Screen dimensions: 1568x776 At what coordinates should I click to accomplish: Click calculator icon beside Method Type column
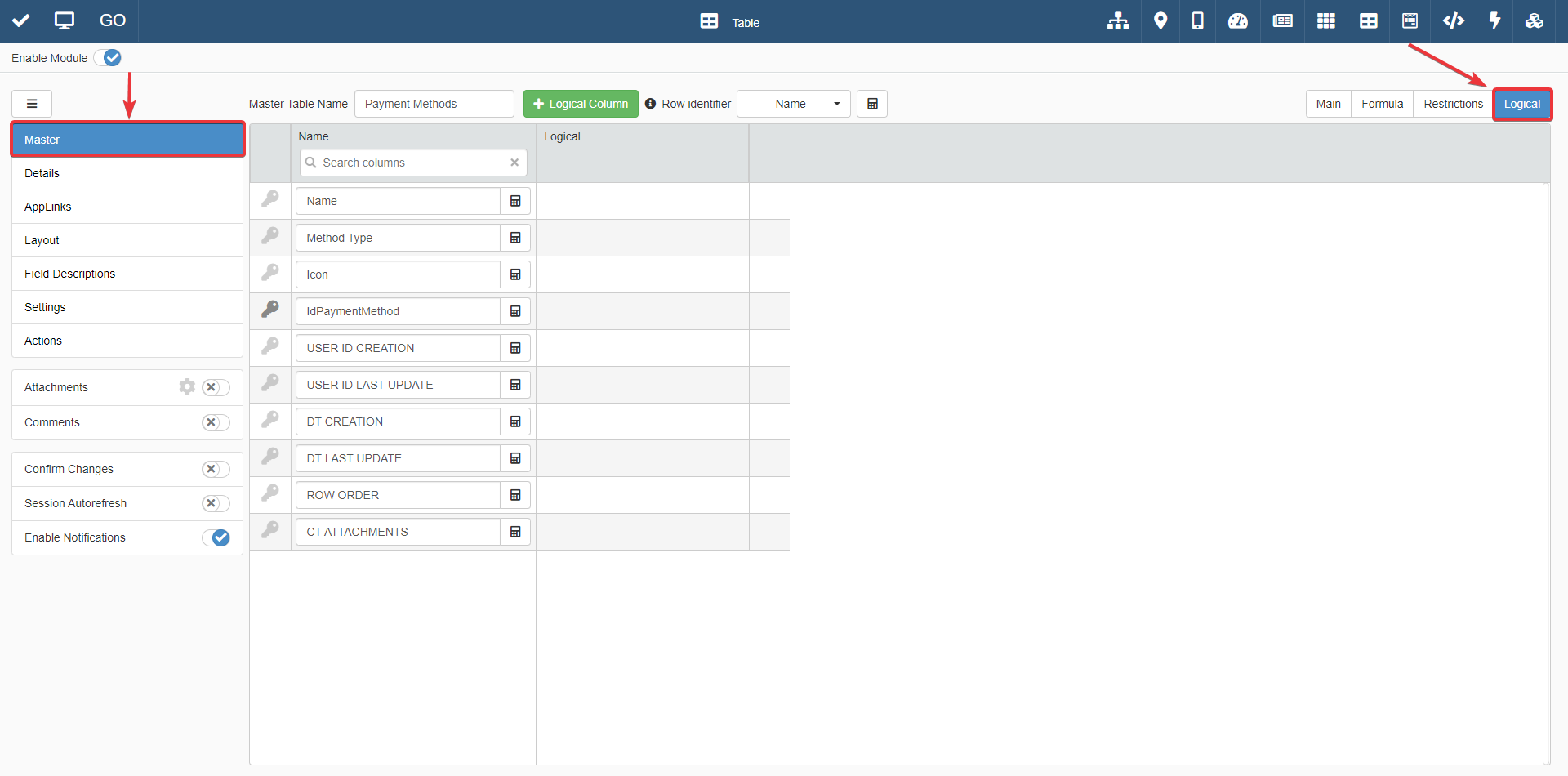515,238
